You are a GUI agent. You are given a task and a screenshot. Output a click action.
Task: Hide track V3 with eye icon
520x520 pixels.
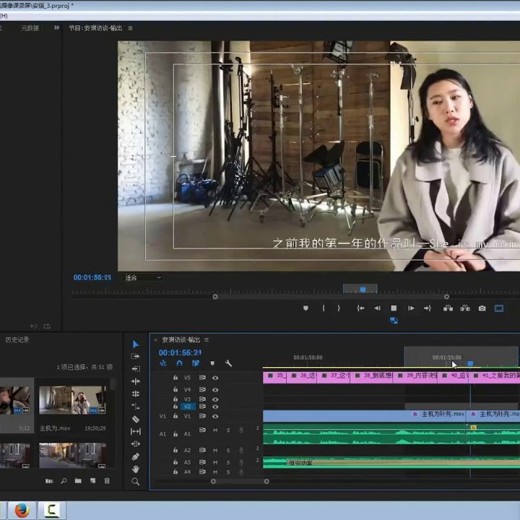[x=215, y=399]
